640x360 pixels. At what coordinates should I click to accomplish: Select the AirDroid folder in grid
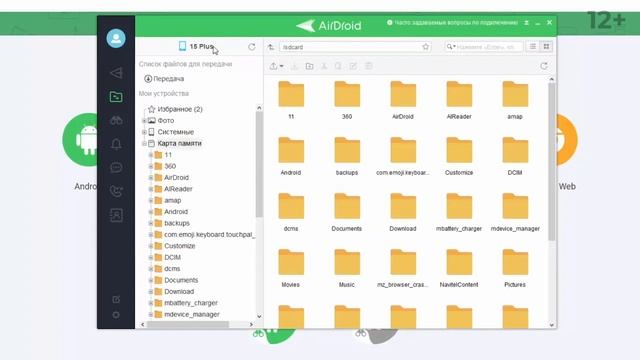[x=403, y=99]
